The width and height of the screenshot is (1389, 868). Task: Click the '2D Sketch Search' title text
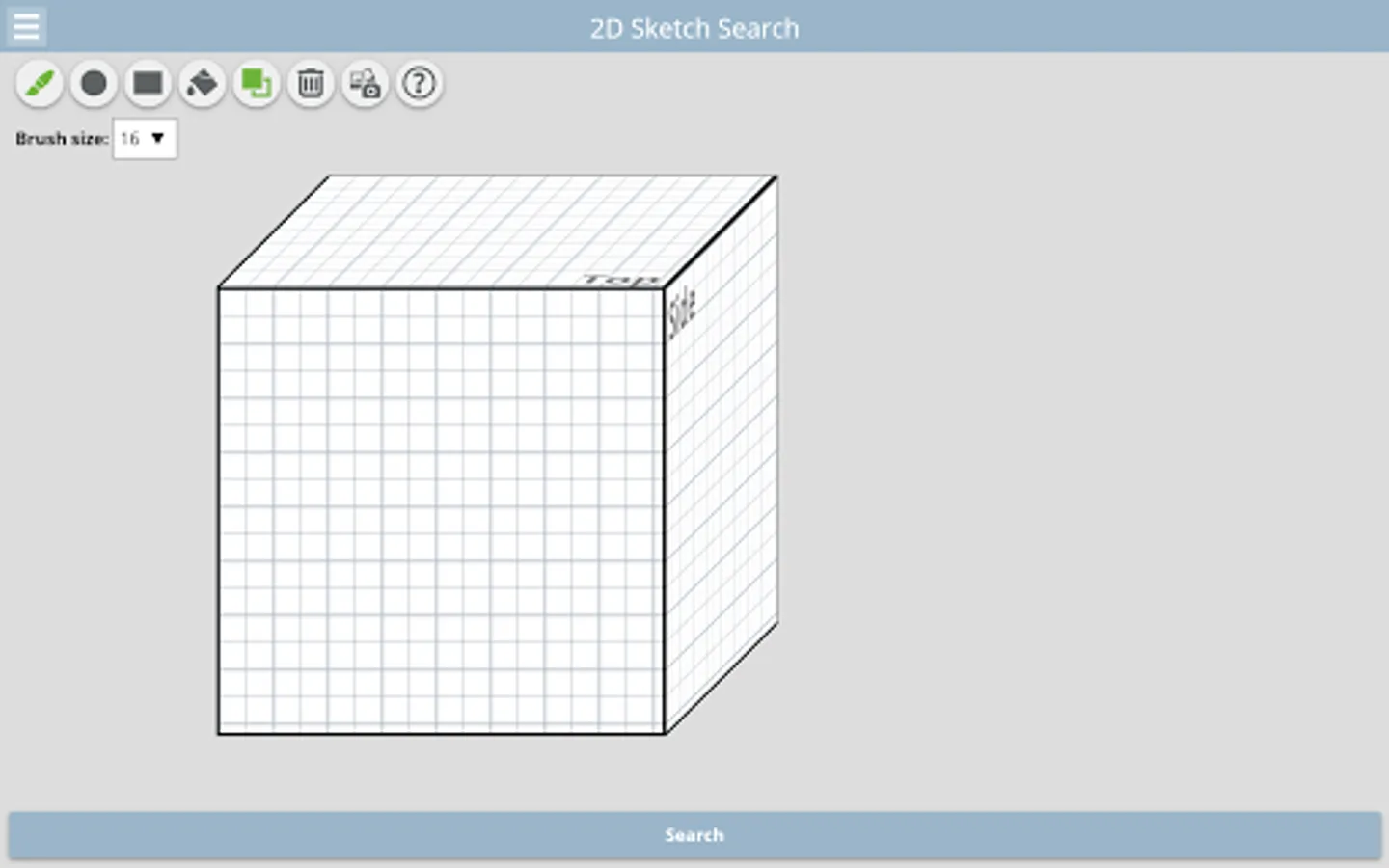(x=694, y=28)
